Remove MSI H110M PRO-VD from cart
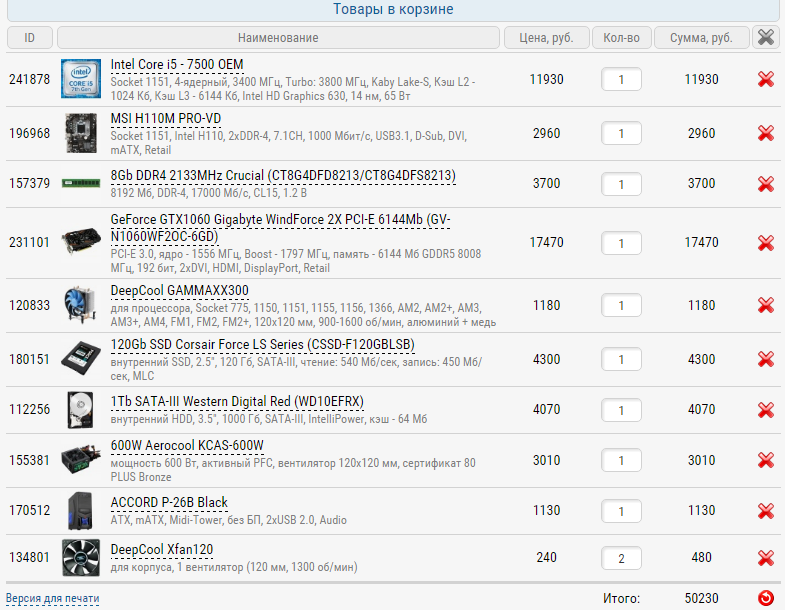The width and height of the screenshot is (785, 610). (765, 133)
